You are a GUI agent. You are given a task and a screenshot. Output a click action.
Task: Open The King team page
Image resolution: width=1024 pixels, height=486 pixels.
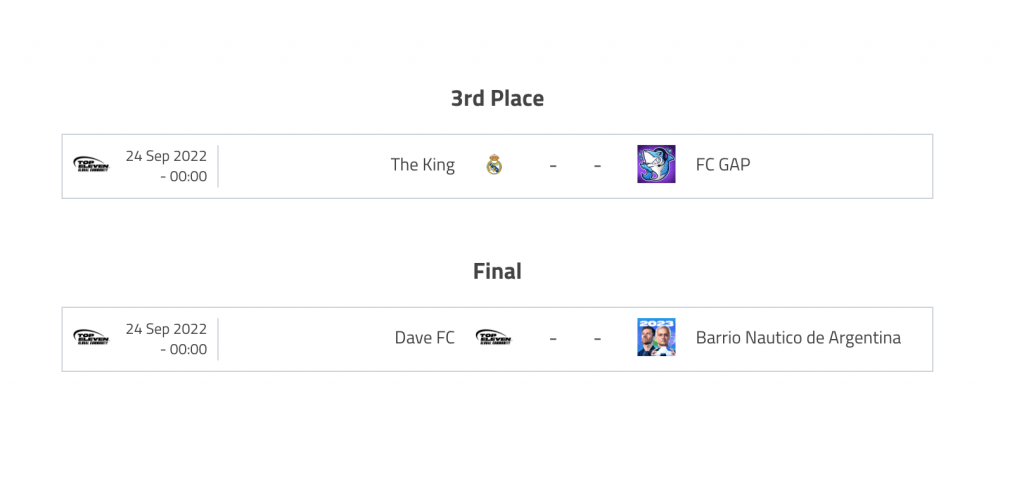point(422,165)
